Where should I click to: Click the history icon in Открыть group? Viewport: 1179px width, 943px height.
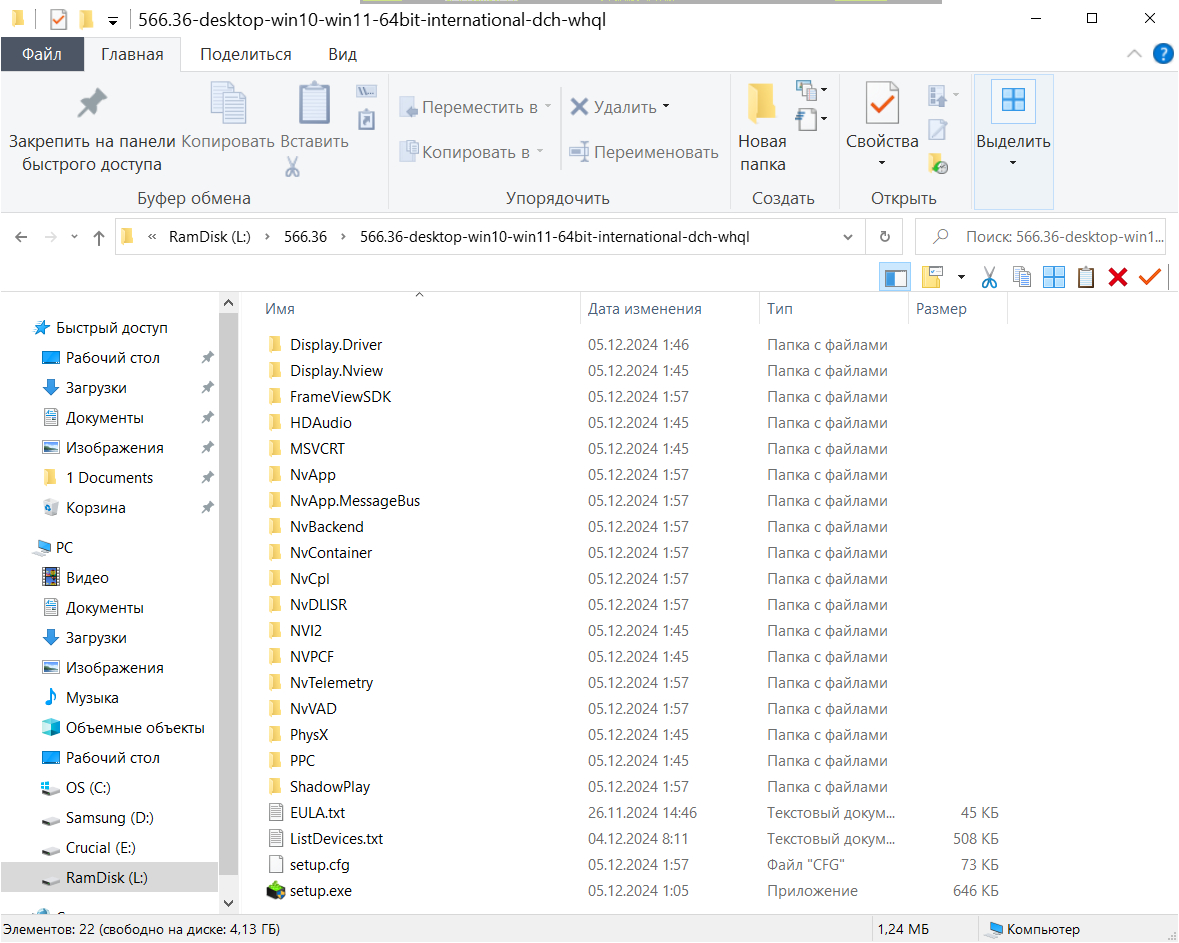point(938,163)
